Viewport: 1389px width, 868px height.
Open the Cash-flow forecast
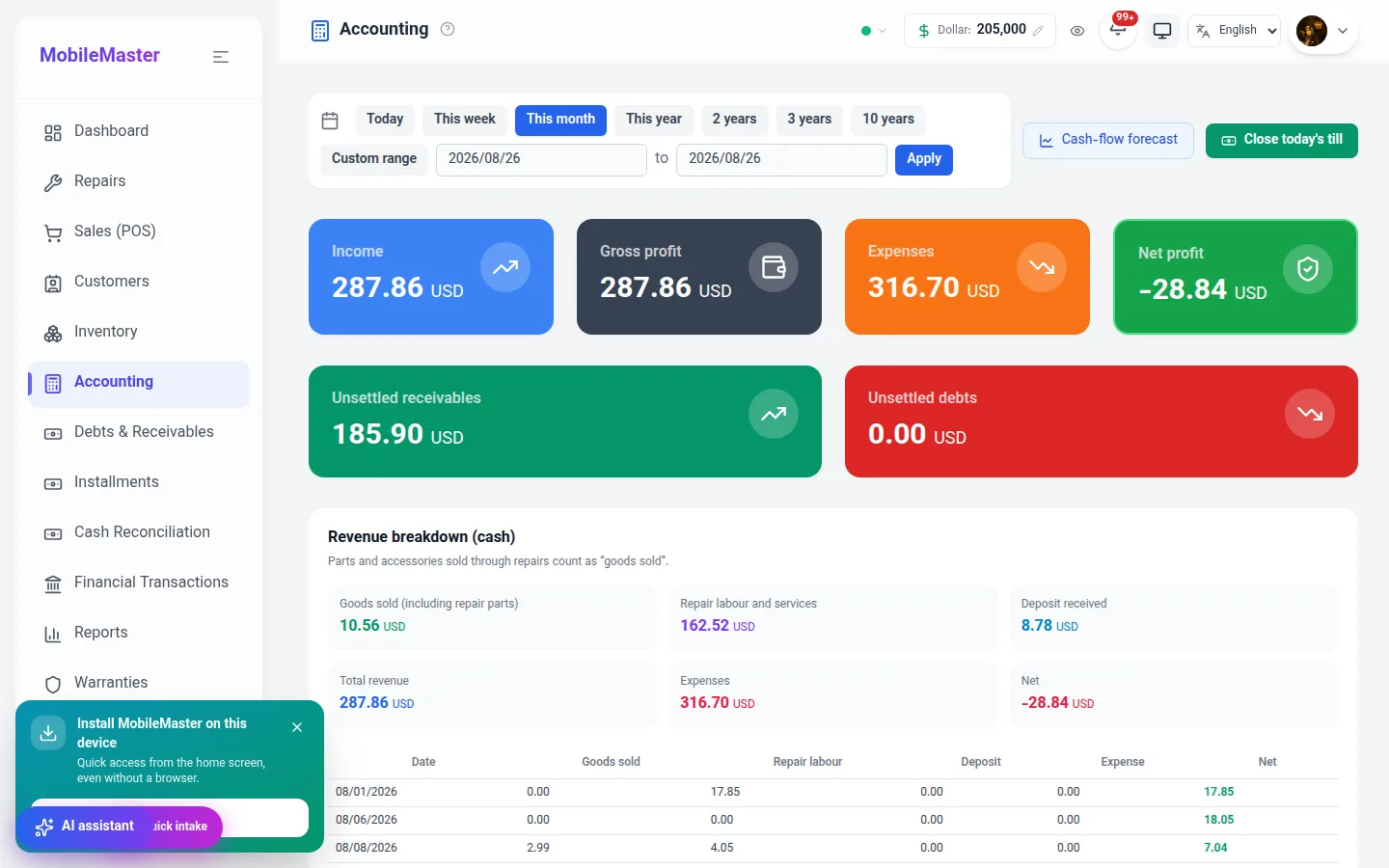1107,141
